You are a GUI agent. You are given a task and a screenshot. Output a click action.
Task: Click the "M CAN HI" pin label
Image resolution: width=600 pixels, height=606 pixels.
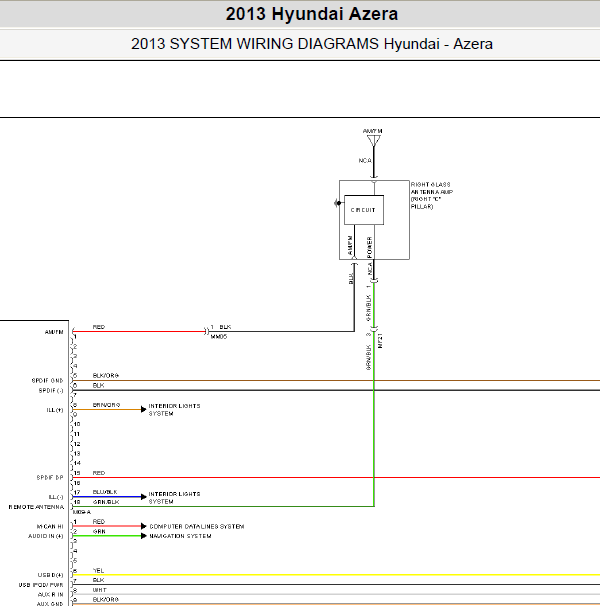tap(50, 526)
